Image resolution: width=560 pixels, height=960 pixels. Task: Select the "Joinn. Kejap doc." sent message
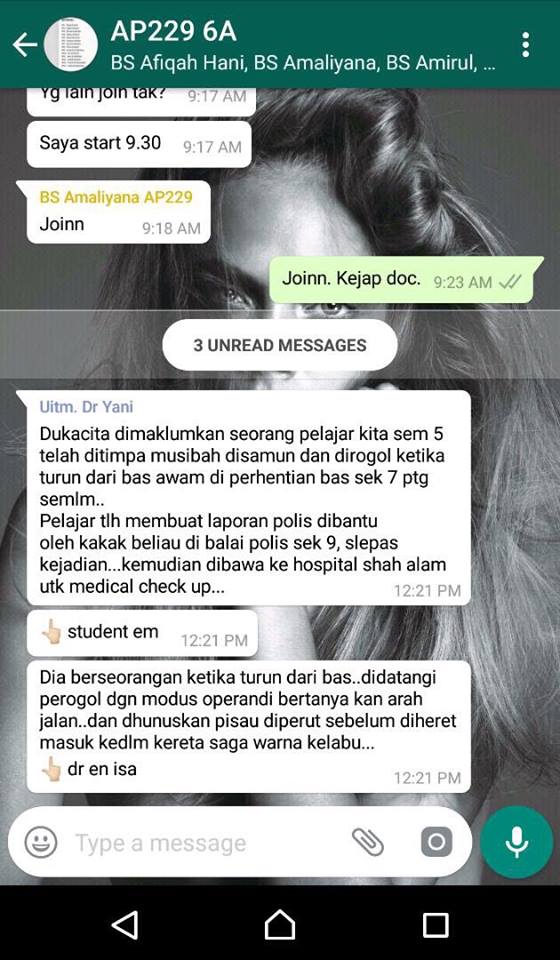[405, 279]
